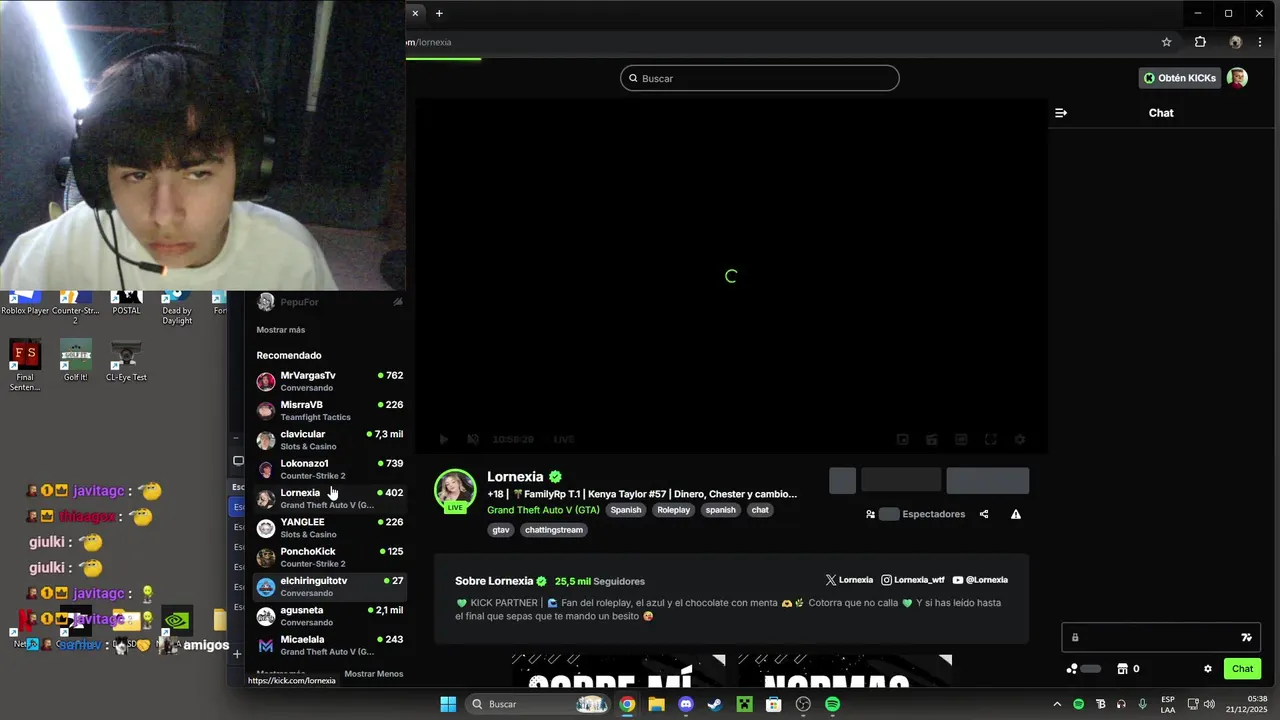Select the Roleplay tag
1280x720 pixels.
pyautogui.click(x=673, y=510)
